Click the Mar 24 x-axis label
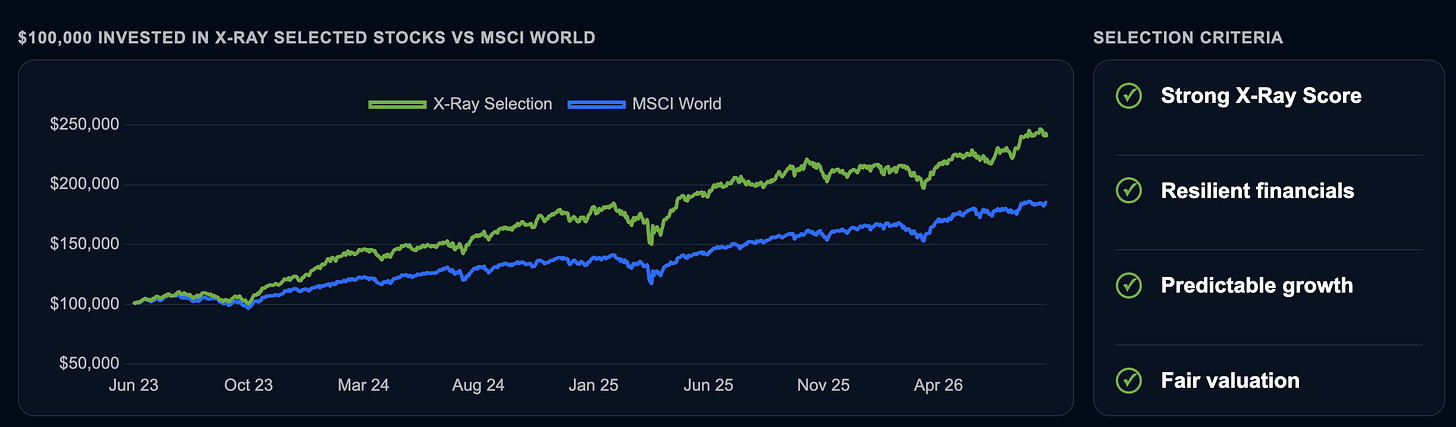1456x427 pixels. [363, 385]
